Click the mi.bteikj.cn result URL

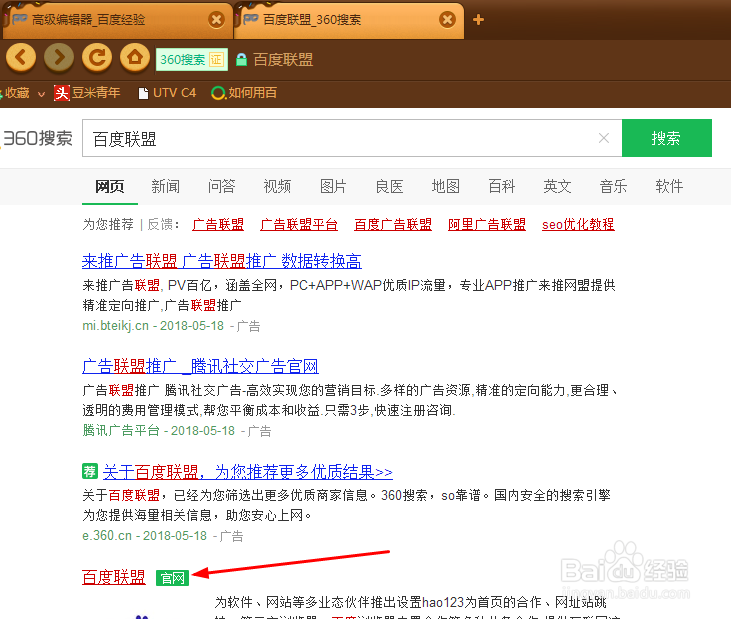point(116,326)
